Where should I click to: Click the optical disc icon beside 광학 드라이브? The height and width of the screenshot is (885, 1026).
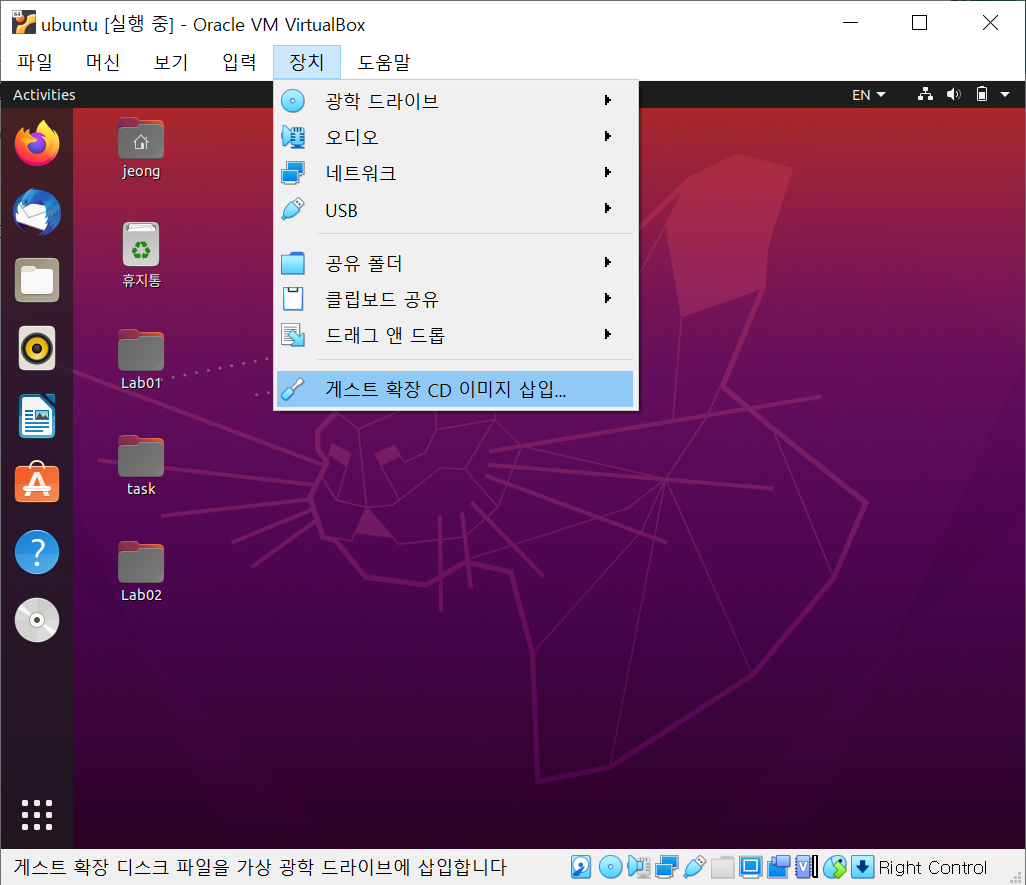coord(292,101)
